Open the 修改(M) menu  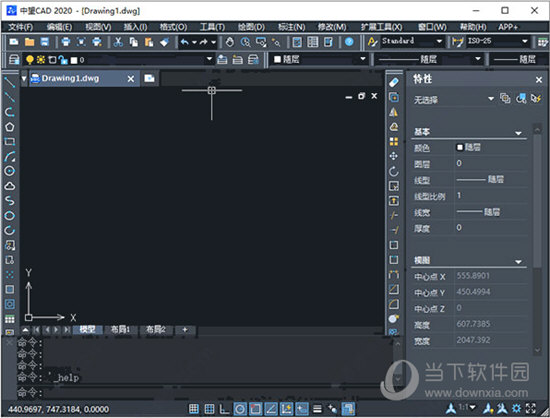click(332, 27)
